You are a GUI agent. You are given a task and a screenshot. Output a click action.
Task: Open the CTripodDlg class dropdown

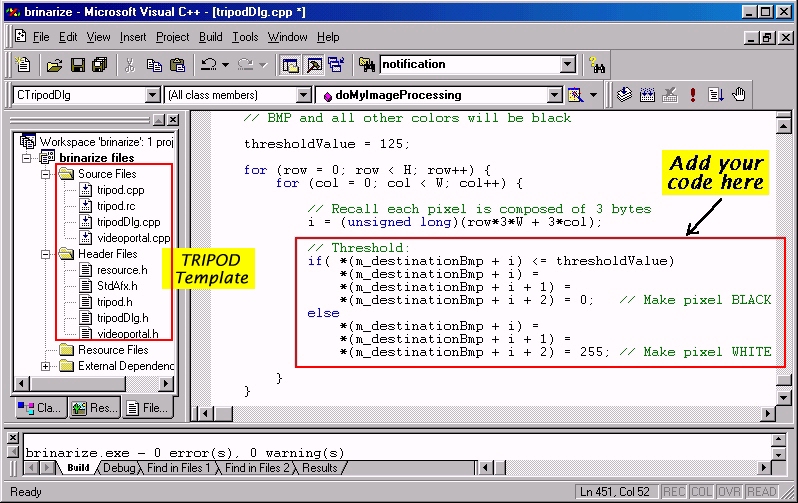point(153,95)
